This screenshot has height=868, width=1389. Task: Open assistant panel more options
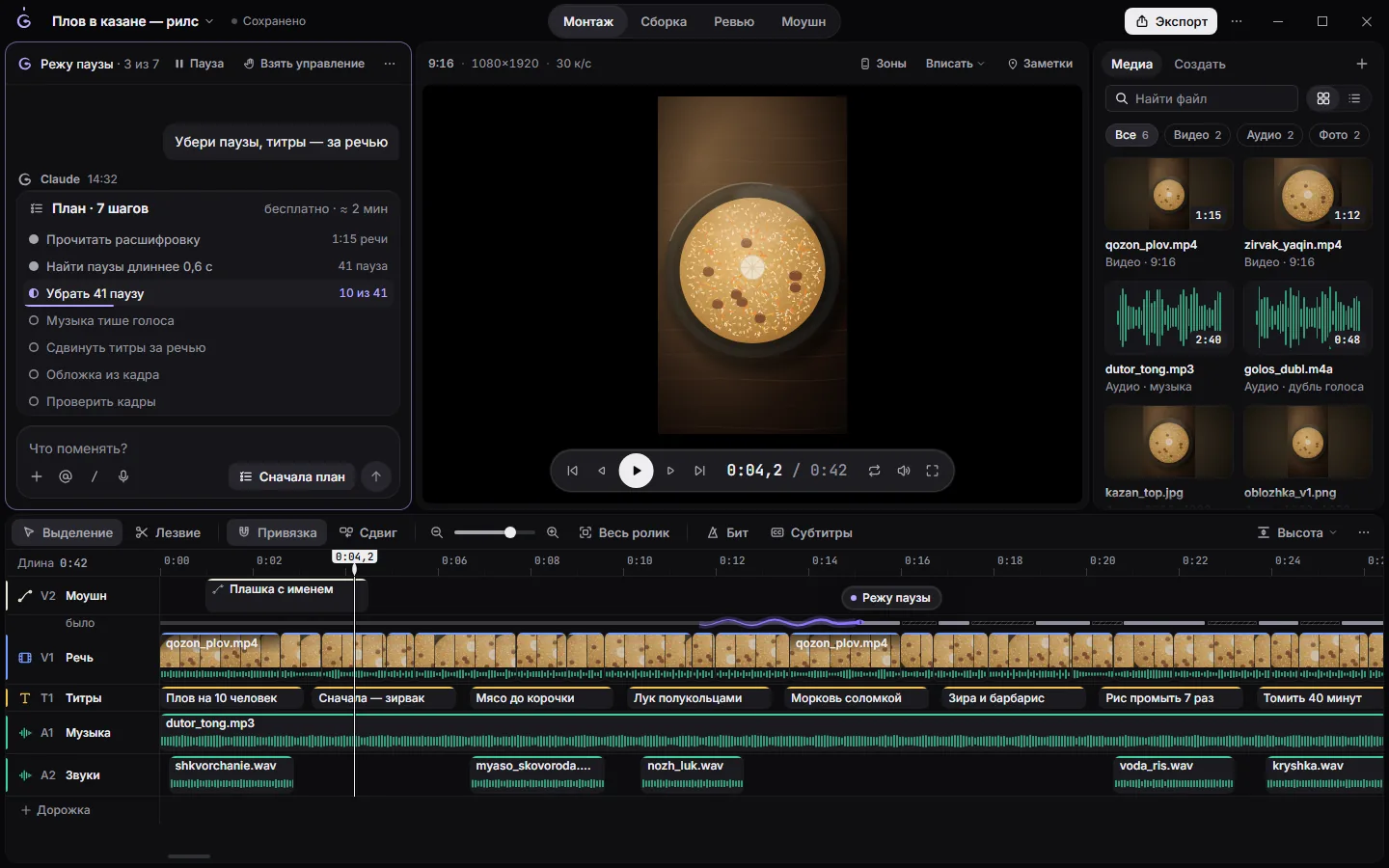point(390,64)
